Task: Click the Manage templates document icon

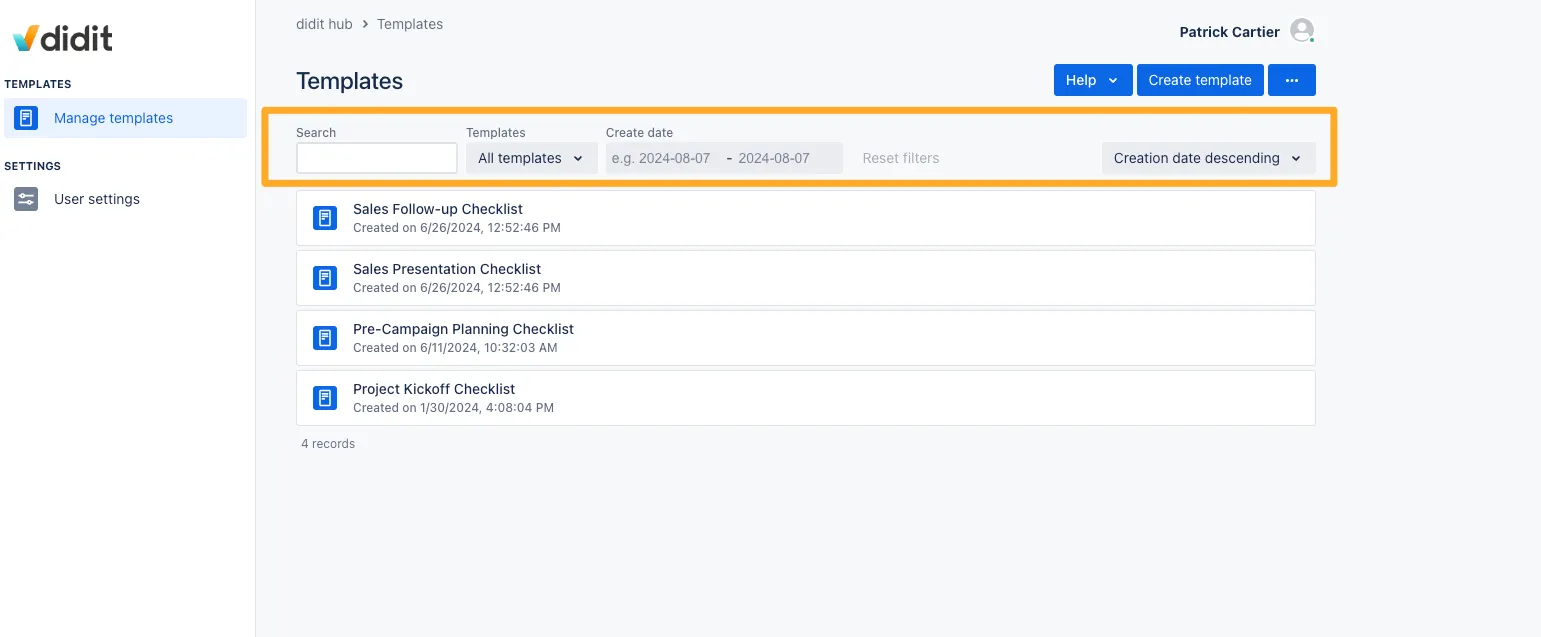Action: point(26,118)
